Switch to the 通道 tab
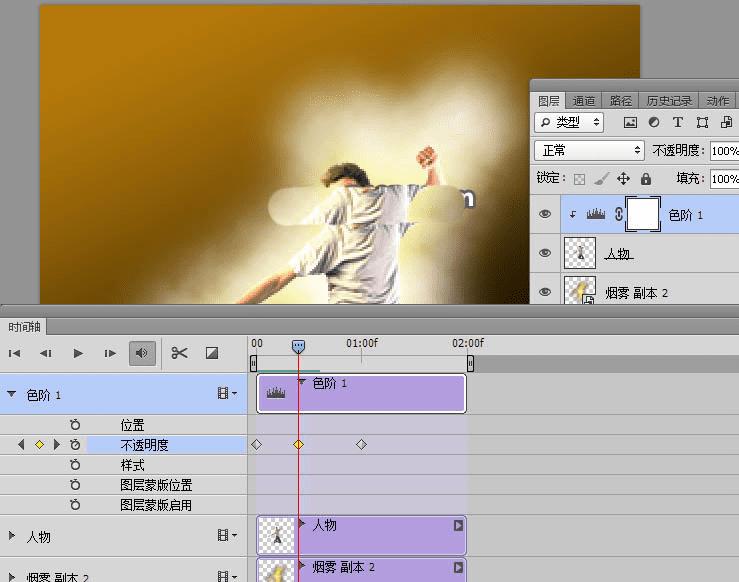739x582 pixels. click(x=583, y=101)
